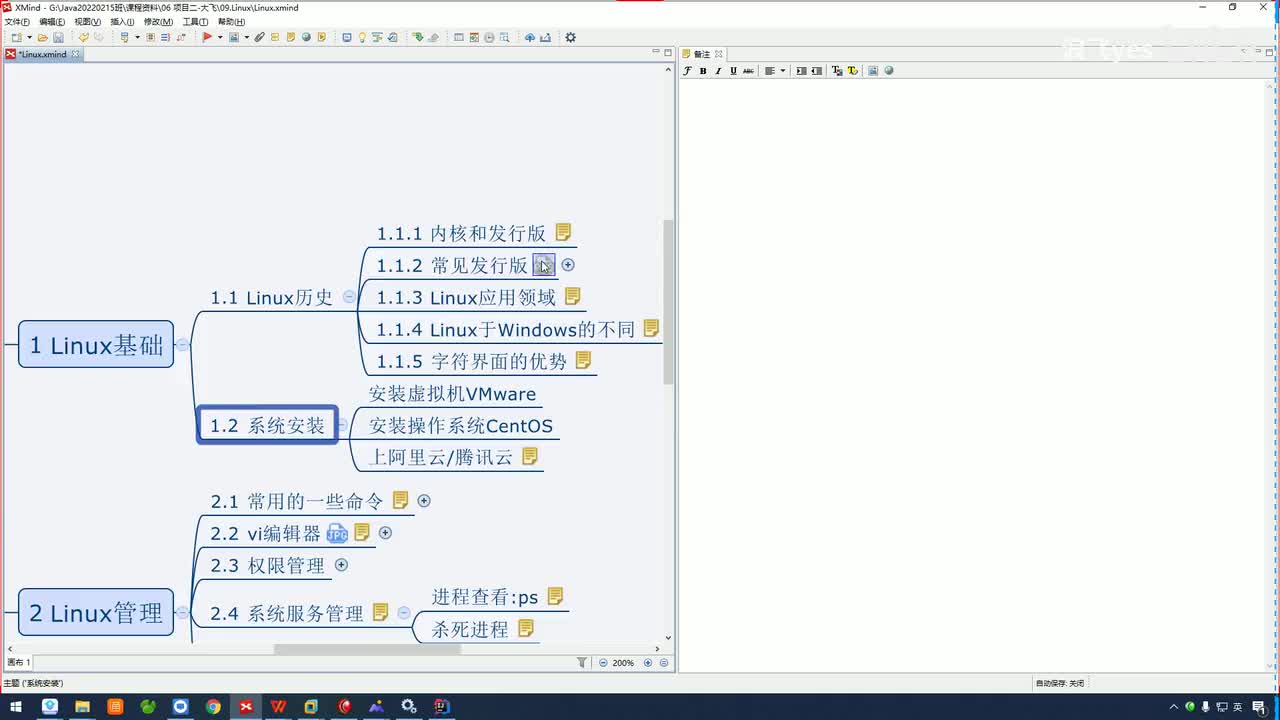Click the filter funnel icon at bottom

pyautogui.click(x=582, y=663)
